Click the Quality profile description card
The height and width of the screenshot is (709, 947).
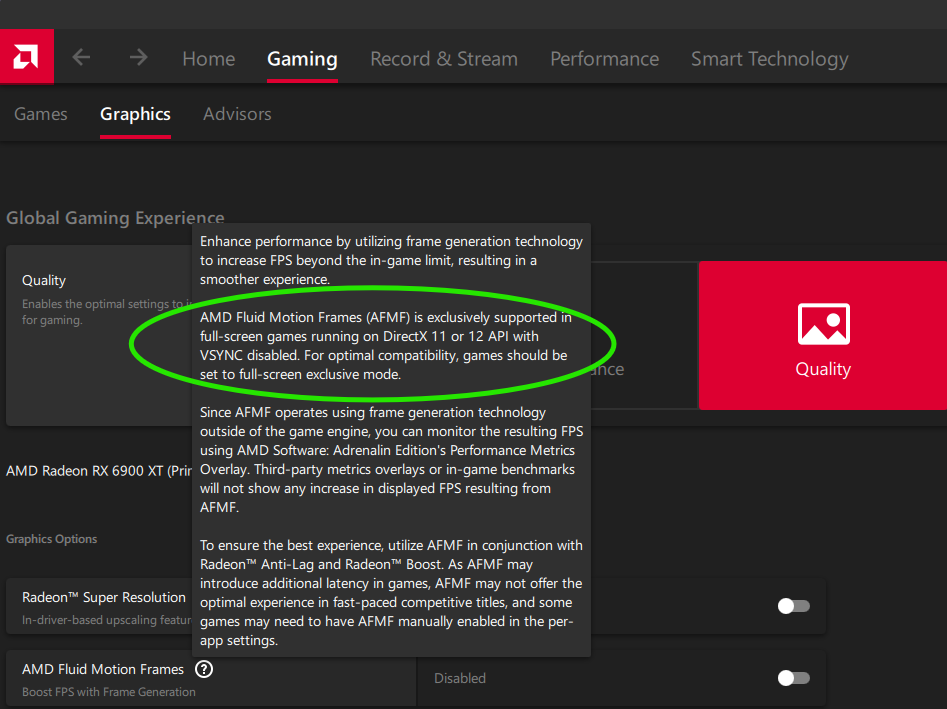click(x=99, y=335)
